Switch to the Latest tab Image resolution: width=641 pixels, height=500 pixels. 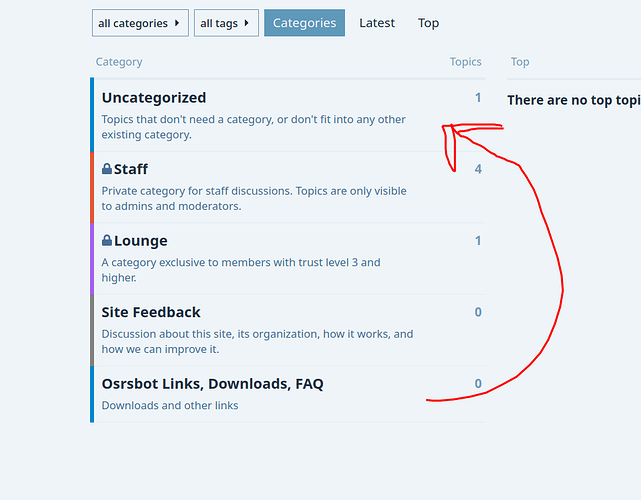click(x=377, y=23)
